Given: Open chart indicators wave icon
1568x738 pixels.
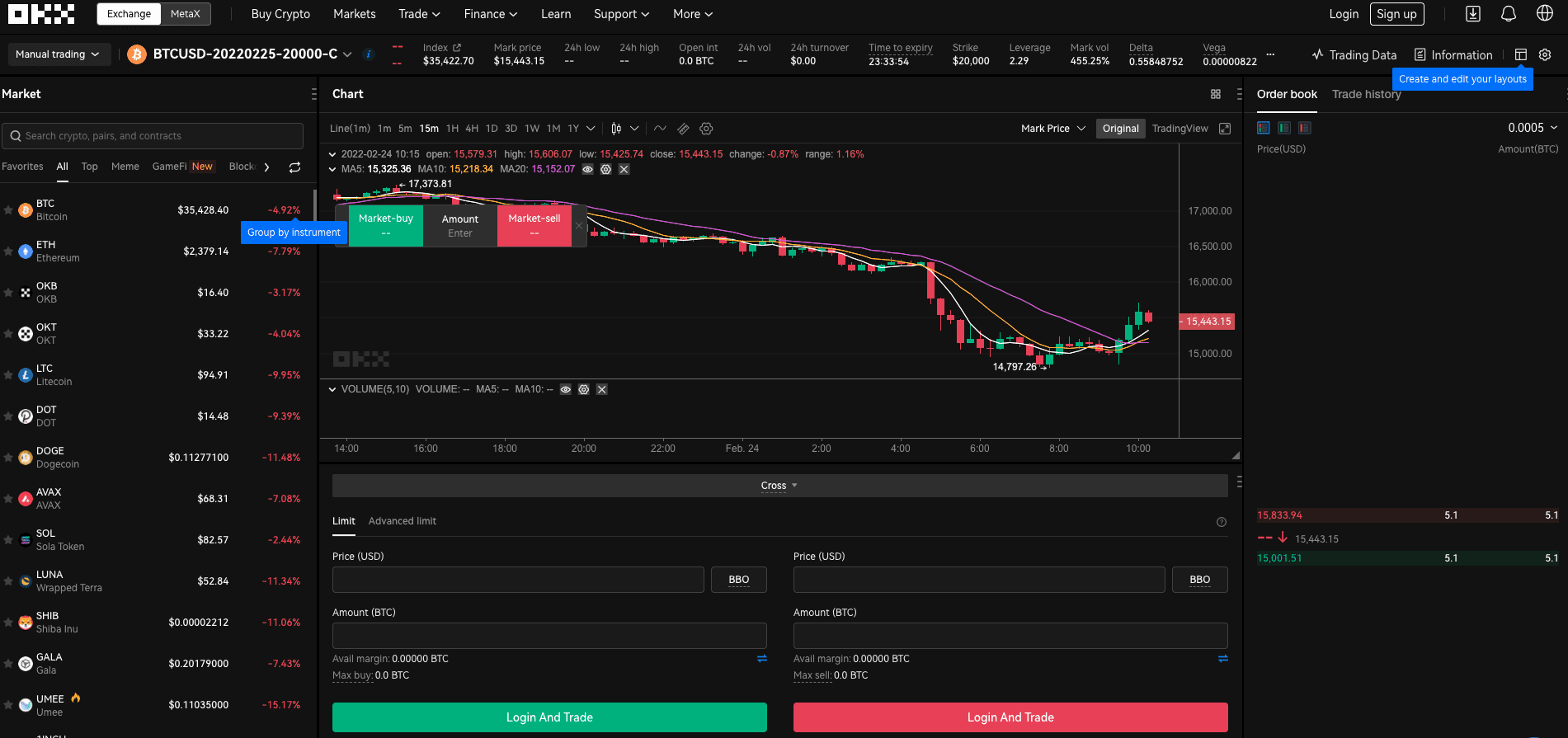Looking at the screenshot, I should click(660, 129).
